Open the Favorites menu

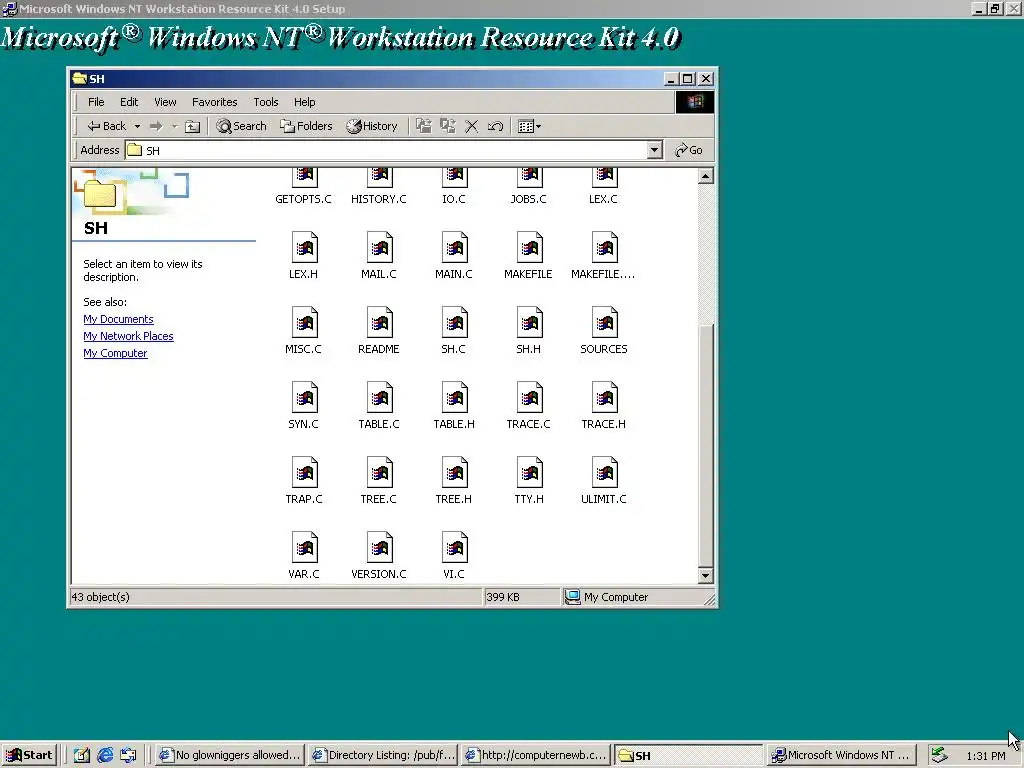[214, 102]
